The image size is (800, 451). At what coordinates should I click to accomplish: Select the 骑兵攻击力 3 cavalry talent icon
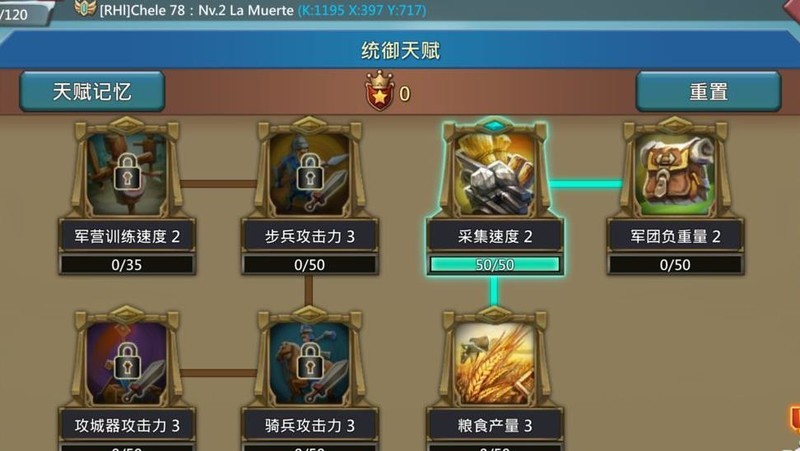(309, 360)
